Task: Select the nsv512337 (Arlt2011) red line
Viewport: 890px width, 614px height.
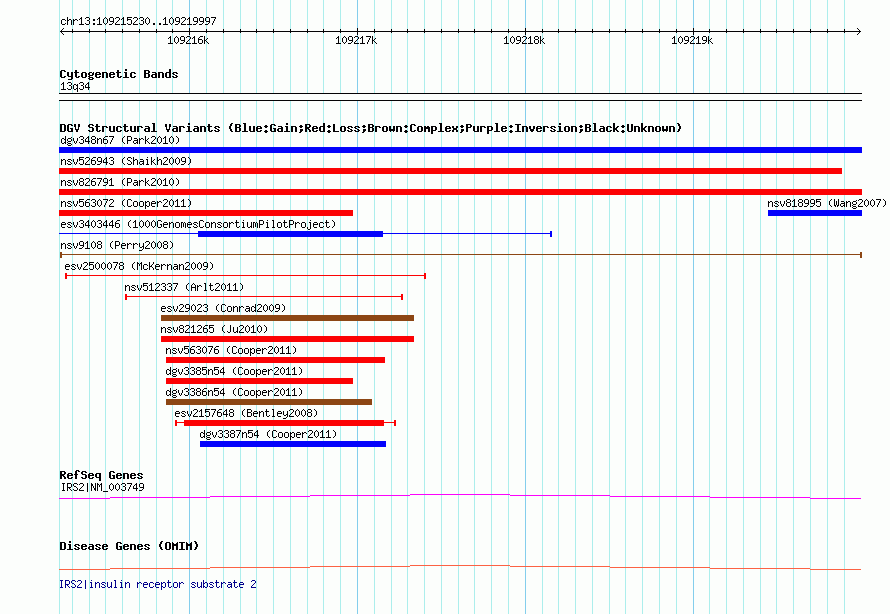Action: pos(264,297)
